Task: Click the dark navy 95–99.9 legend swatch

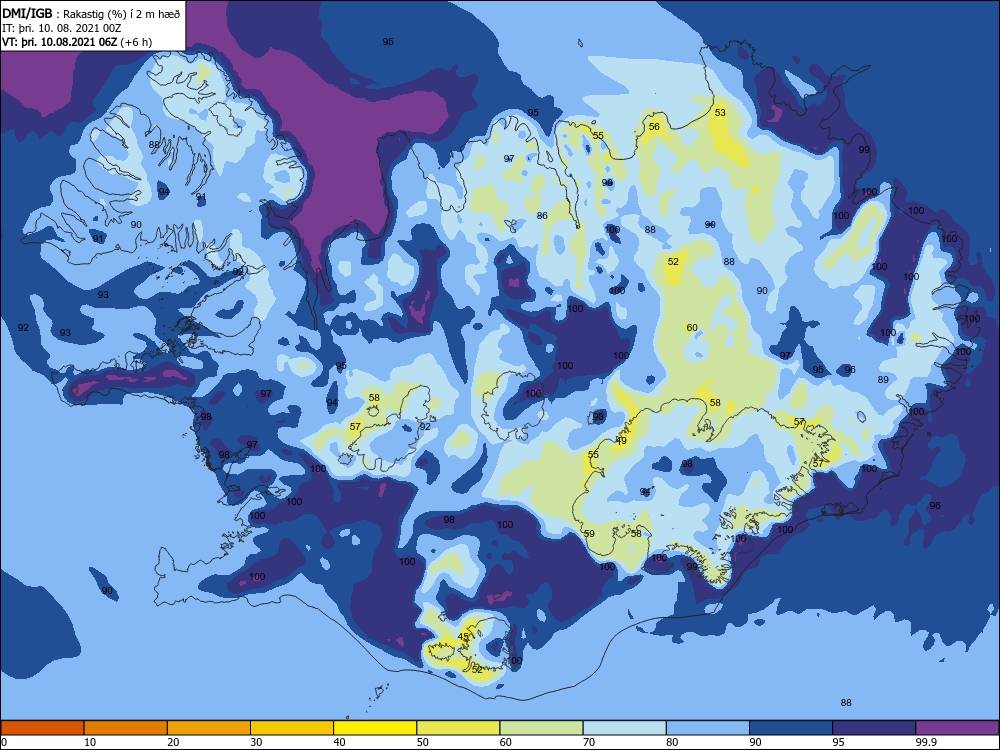Action: click(x=874, y=728)
